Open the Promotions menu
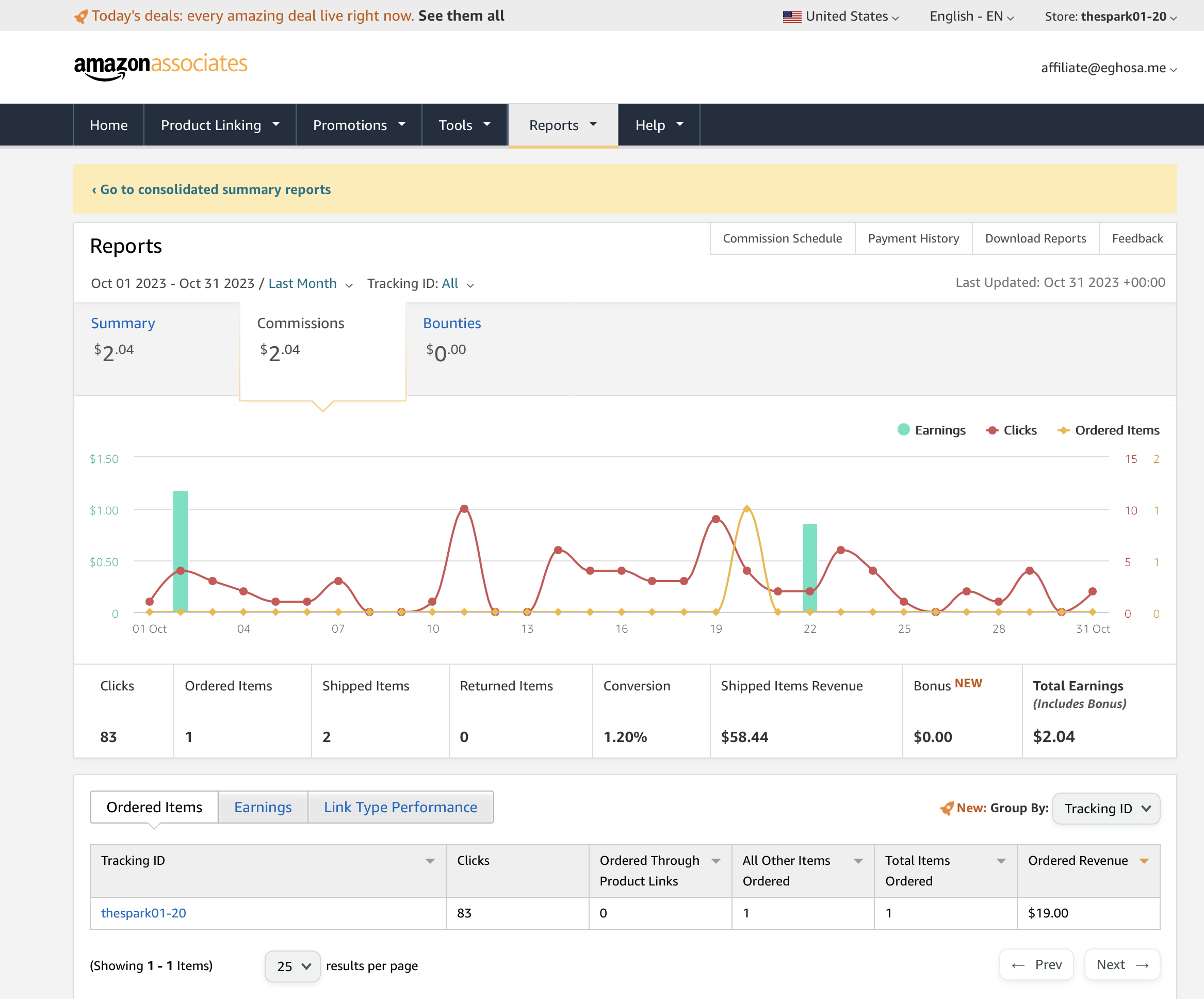The image size is (1204, 999). tap(359, 125)
